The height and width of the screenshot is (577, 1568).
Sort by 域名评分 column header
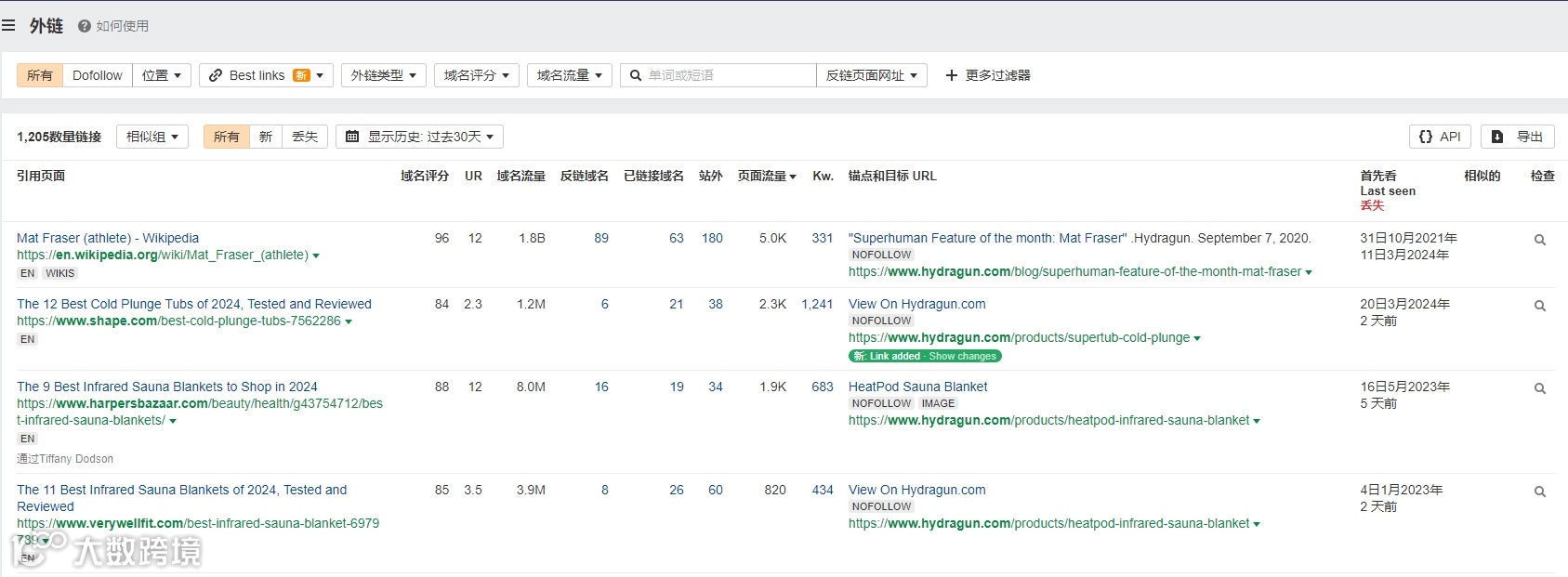(x=425, y=176)
